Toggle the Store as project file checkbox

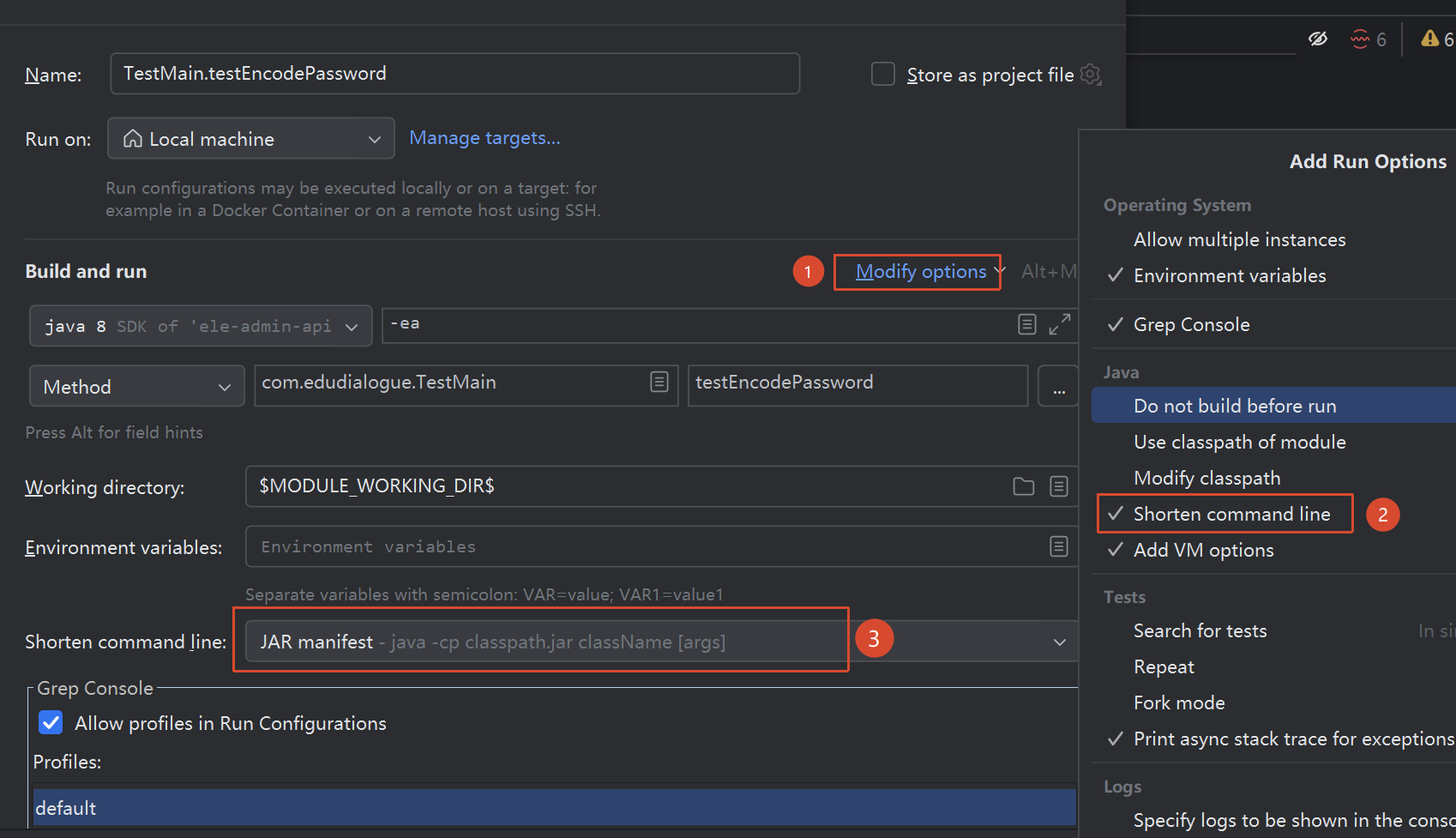[883, 75]
